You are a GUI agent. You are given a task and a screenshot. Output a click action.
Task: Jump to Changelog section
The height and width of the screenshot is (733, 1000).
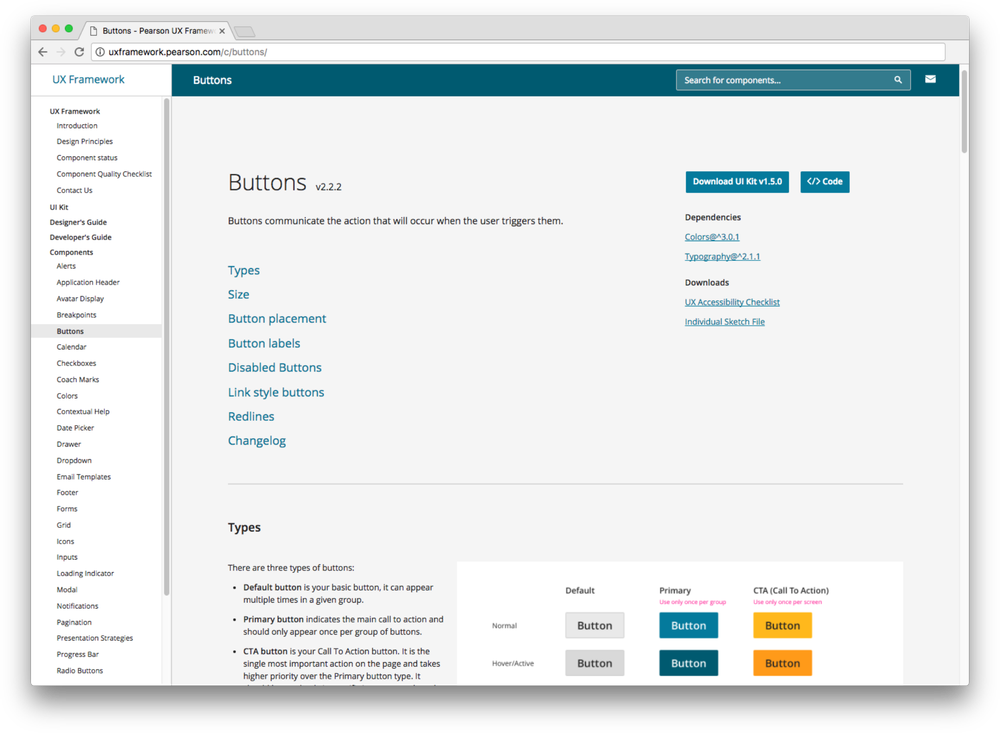257,441
